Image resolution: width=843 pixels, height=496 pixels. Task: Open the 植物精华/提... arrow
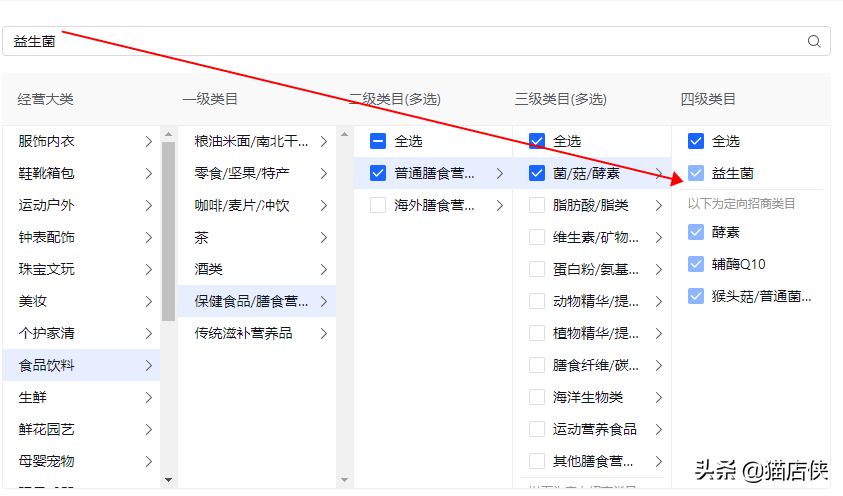tap(659, 333)
